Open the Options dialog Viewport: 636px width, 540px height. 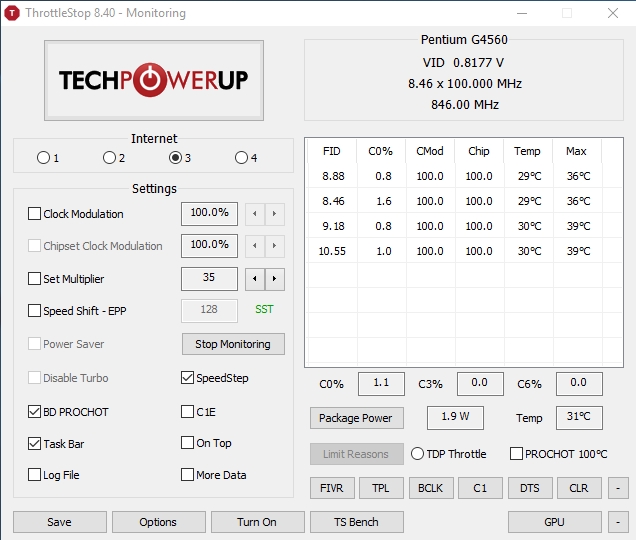[159, 522]
